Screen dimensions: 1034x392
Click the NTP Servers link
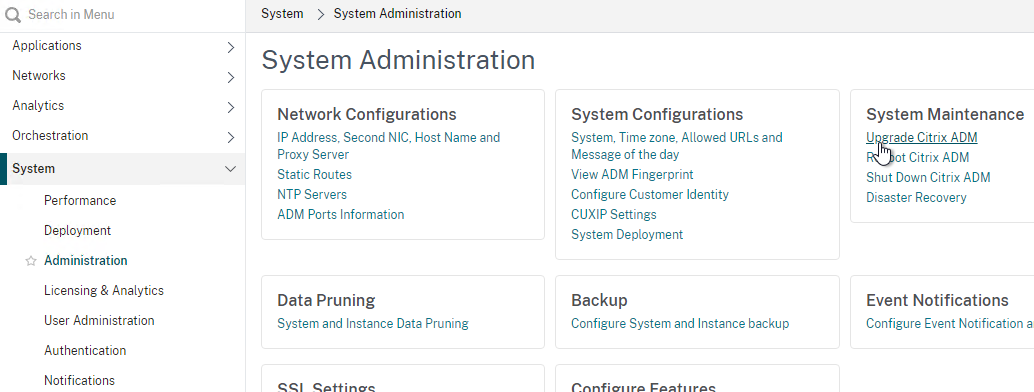pyautogui.click(x=312, y=195)
